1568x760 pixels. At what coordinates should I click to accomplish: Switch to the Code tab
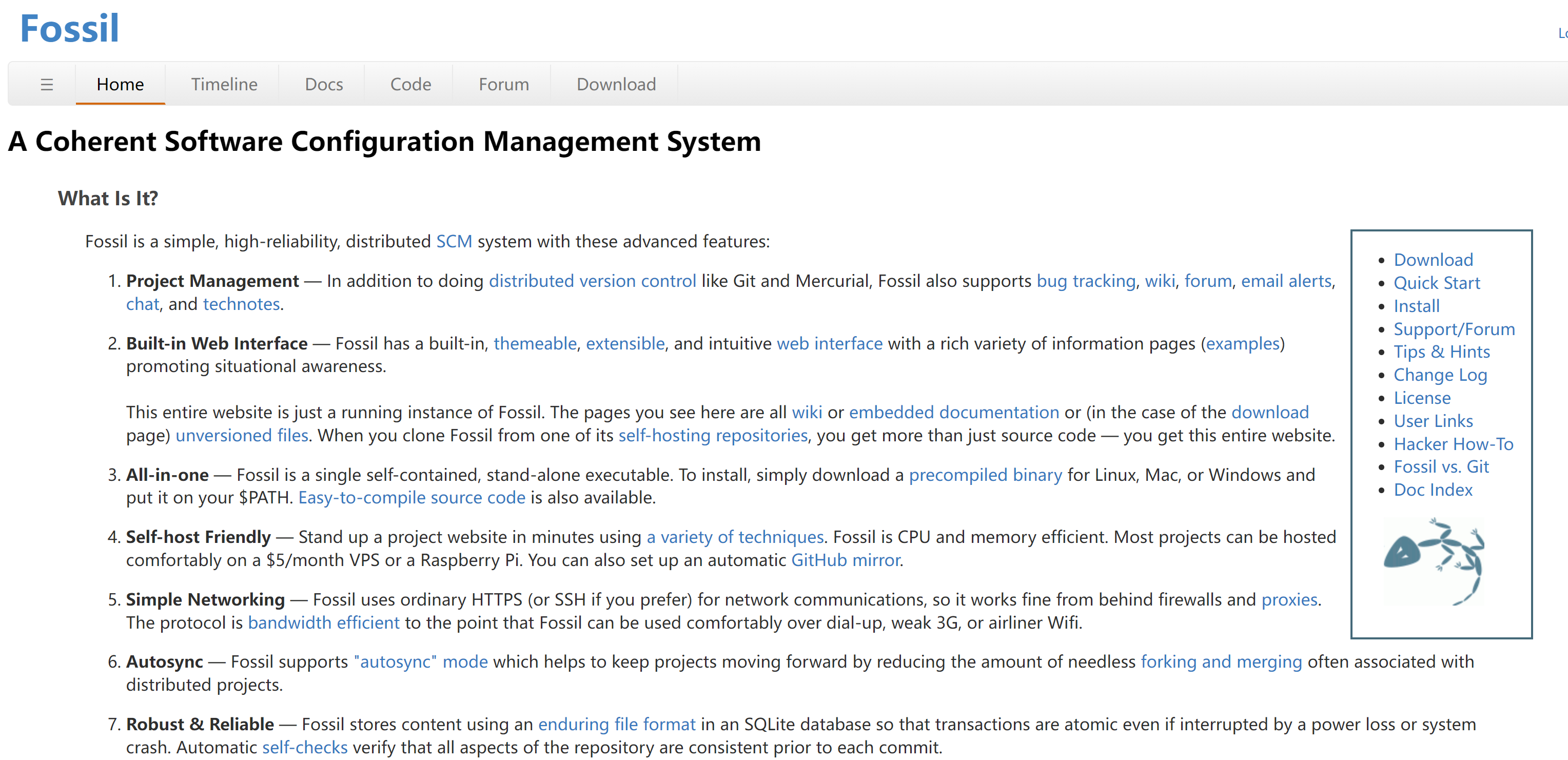410,84
